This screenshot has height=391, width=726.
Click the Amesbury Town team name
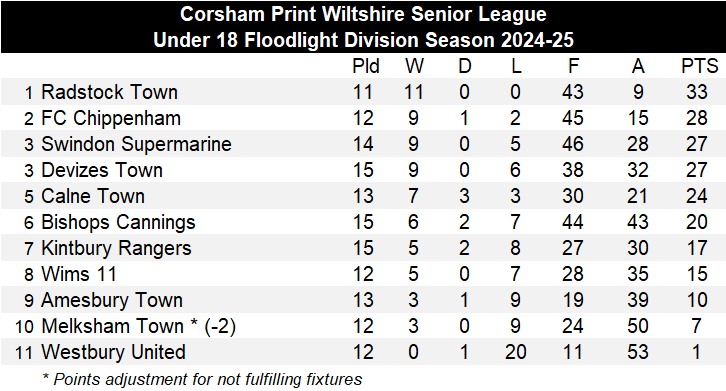(112, 300)
